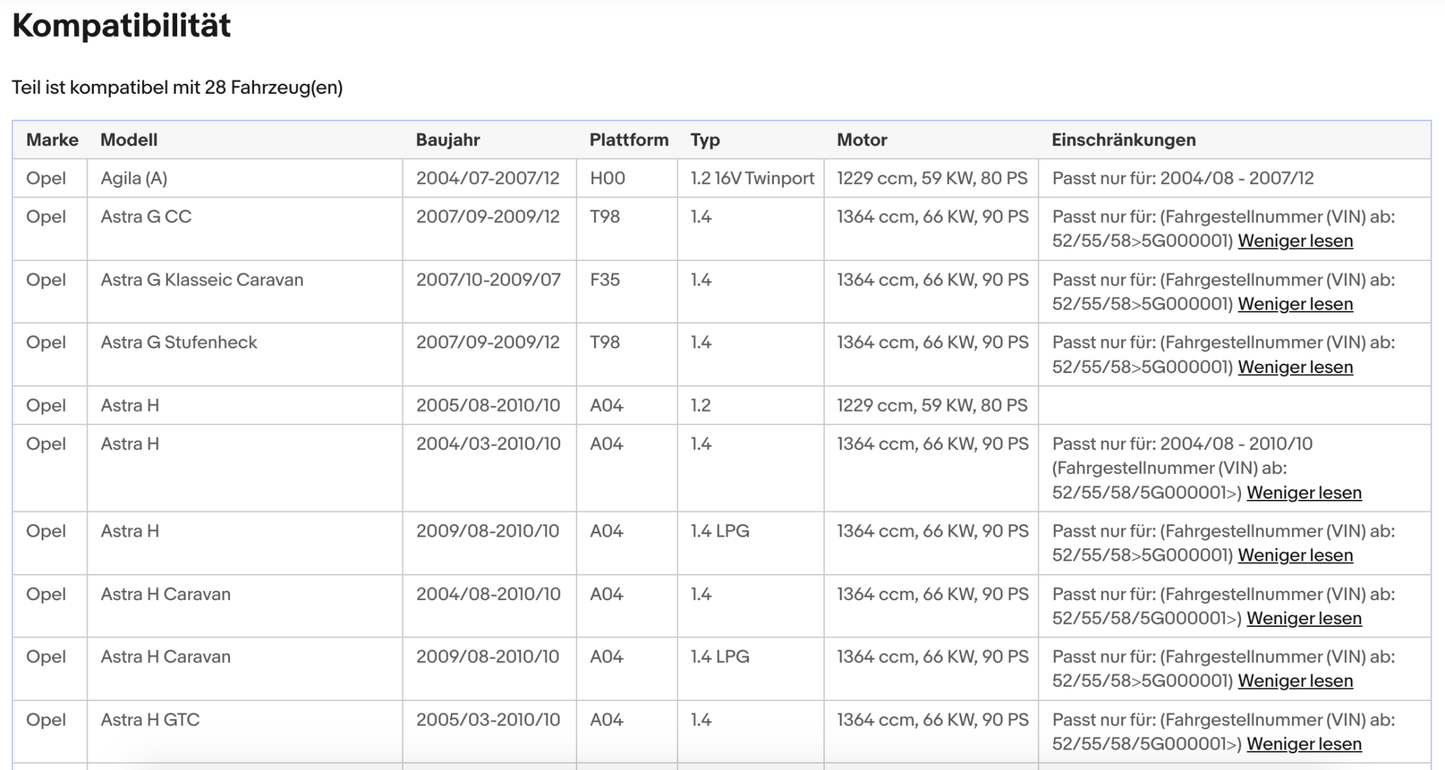Select the Modell column header

(129, 140)
